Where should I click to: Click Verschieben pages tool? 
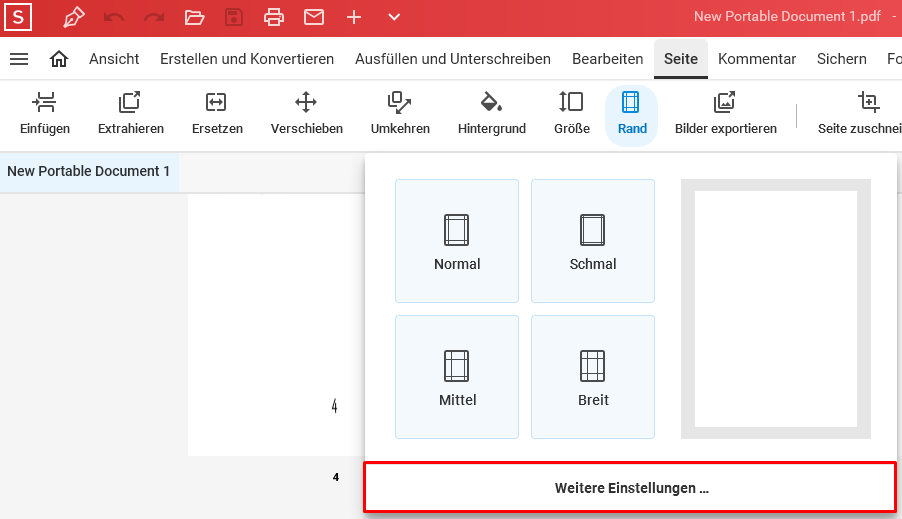307,115
